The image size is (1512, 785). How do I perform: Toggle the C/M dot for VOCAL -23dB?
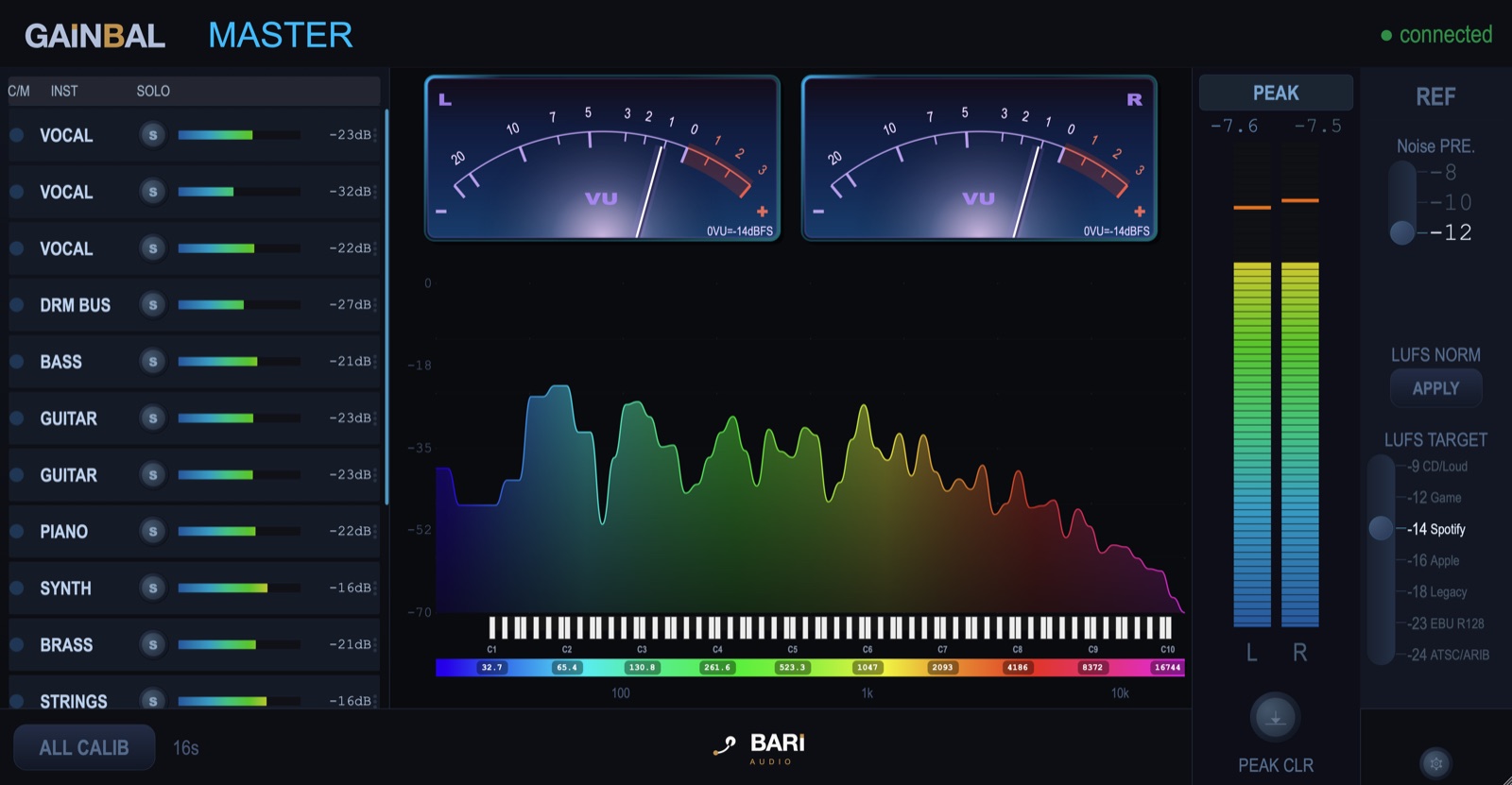pos(17,134)
